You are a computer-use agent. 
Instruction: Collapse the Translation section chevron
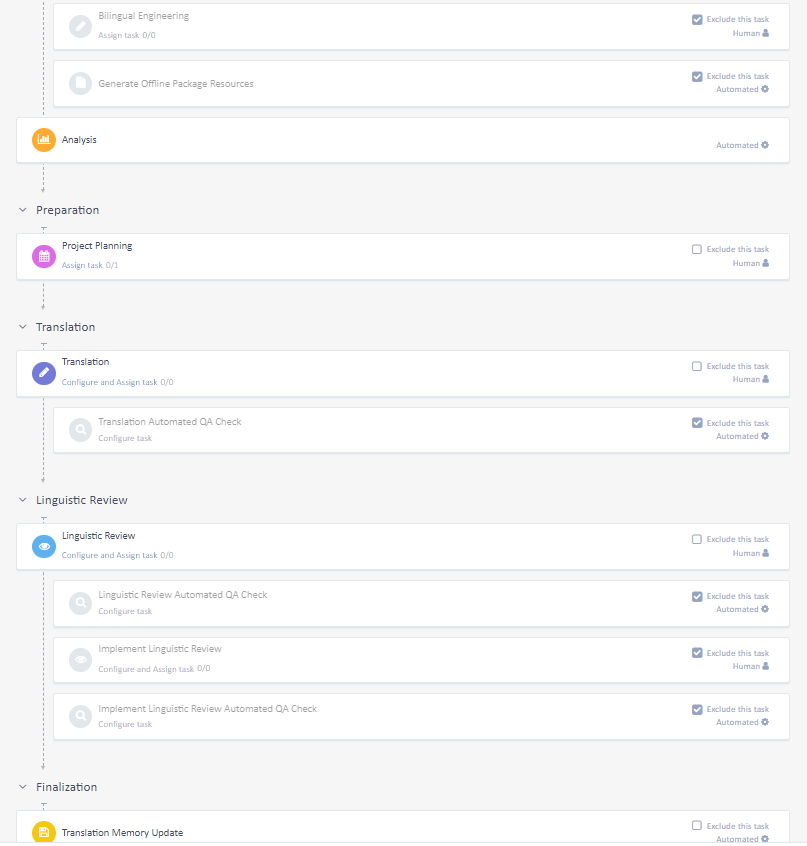23,327
